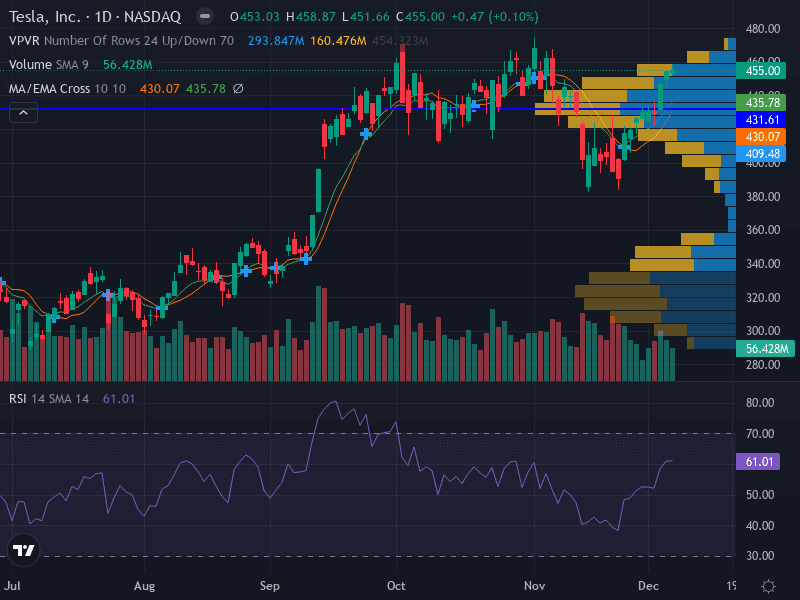Screen dimensions: 800x600
Task: Click the green 435.78 price axis label
Action: (762, 103)
